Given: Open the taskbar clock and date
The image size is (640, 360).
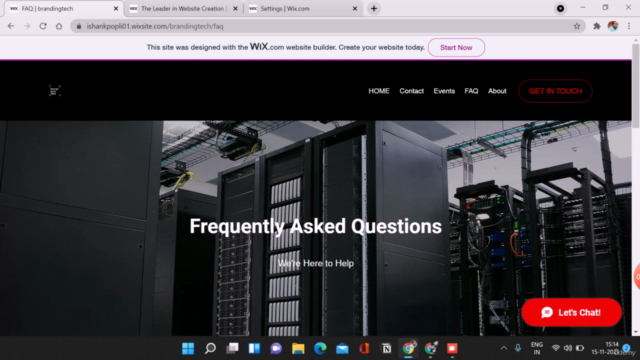Looking at the screenshot, I should [x=605, y=348].
